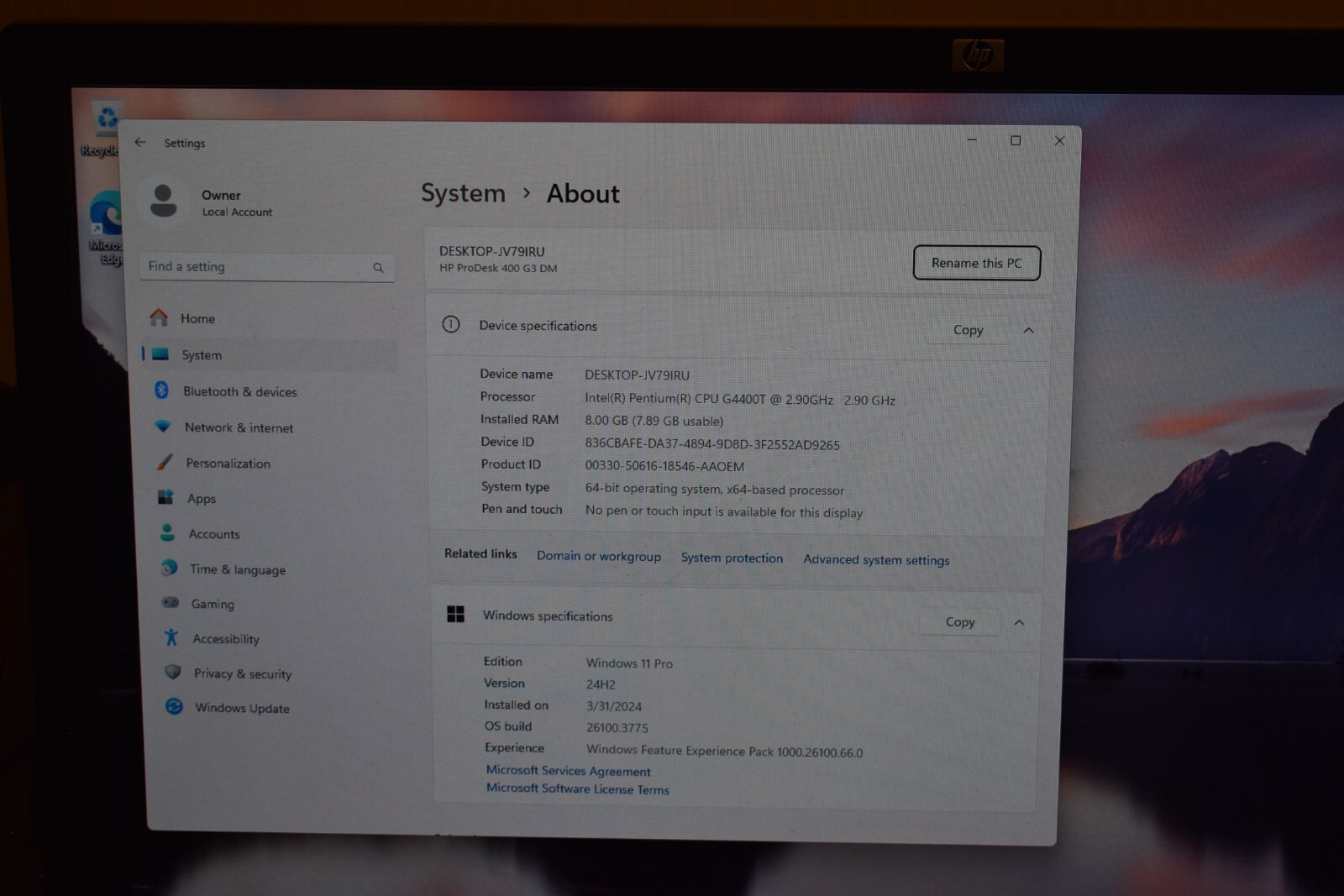
Task: Click the Time & language globe icon
Action: pos(169,568)
